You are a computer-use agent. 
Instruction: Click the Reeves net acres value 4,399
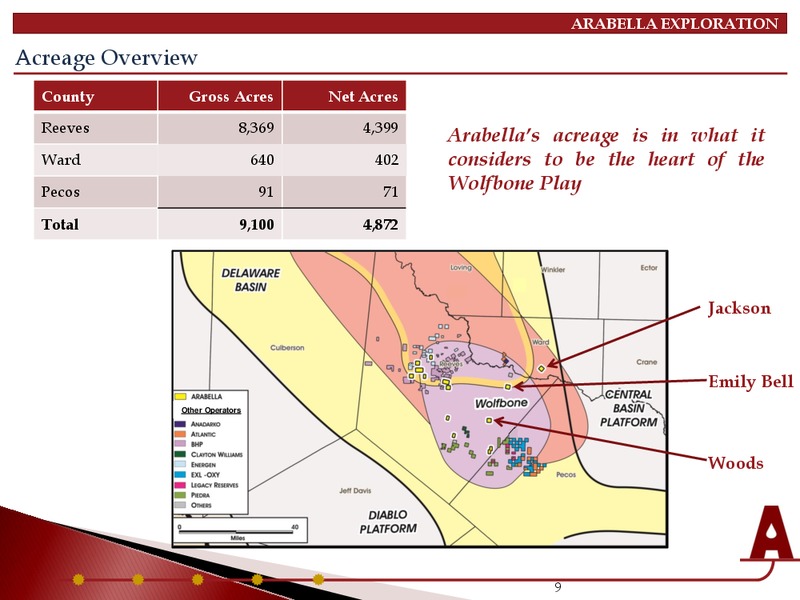coord(381,128)
